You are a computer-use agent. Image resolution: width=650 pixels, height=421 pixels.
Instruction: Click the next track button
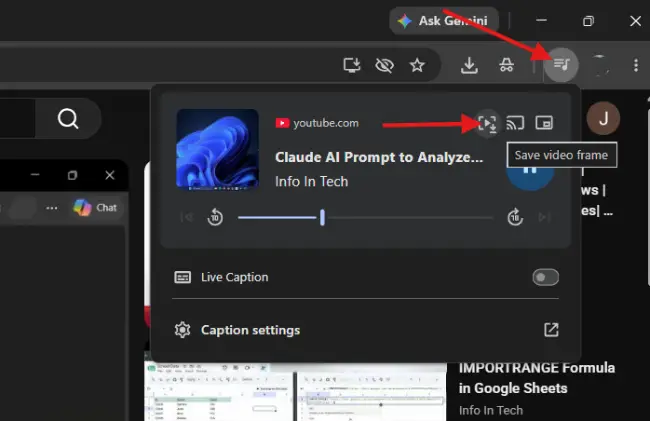[x=544, y=217]
